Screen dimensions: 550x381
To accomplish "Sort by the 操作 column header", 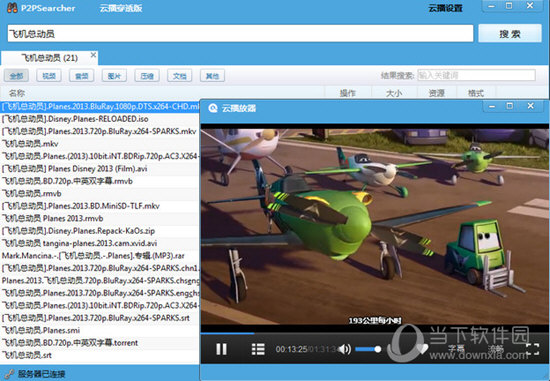I will pos(348,93).
